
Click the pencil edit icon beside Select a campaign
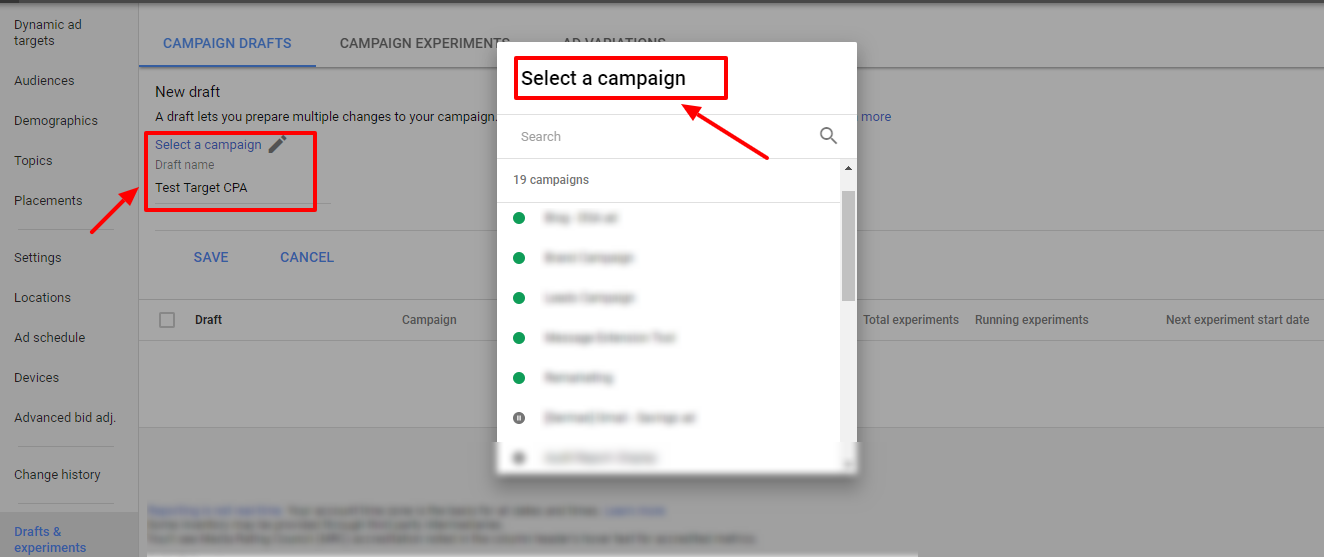point(277,144)
